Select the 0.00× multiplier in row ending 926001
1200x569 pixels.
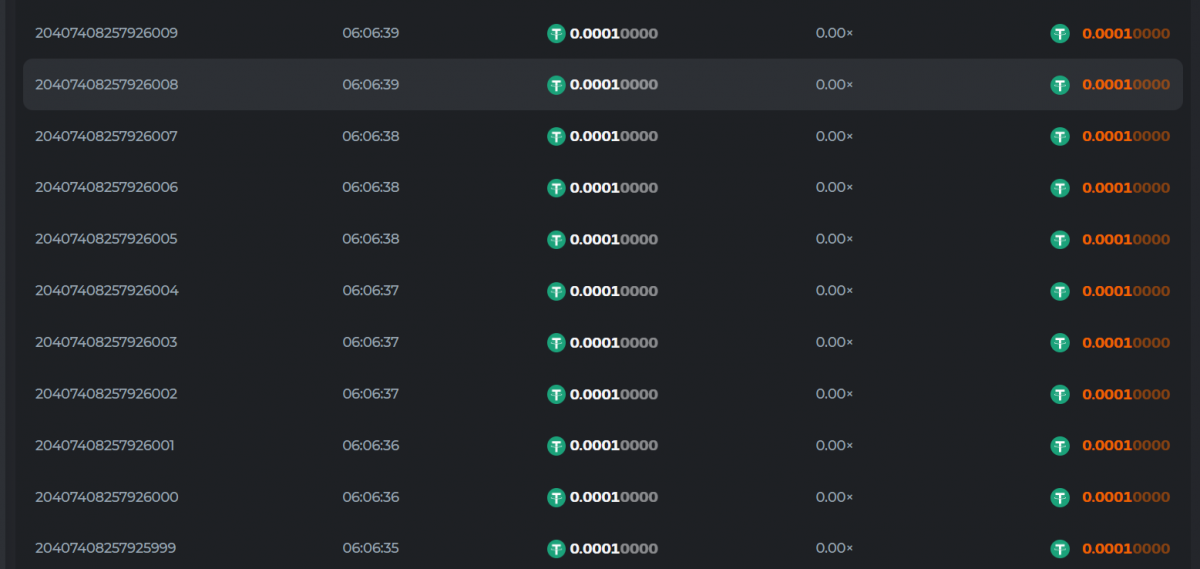(x=834, y=445)
